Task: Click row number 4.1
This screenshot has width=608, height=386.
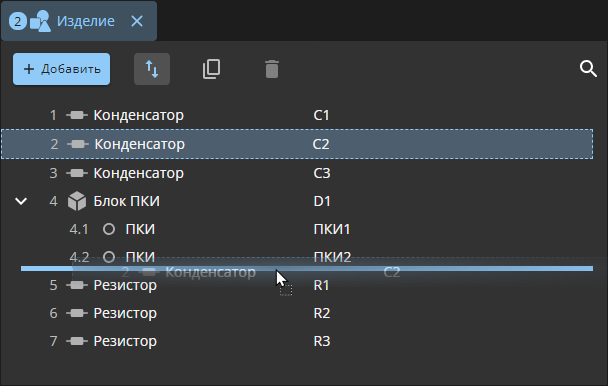Action: (x=79, y=229)
